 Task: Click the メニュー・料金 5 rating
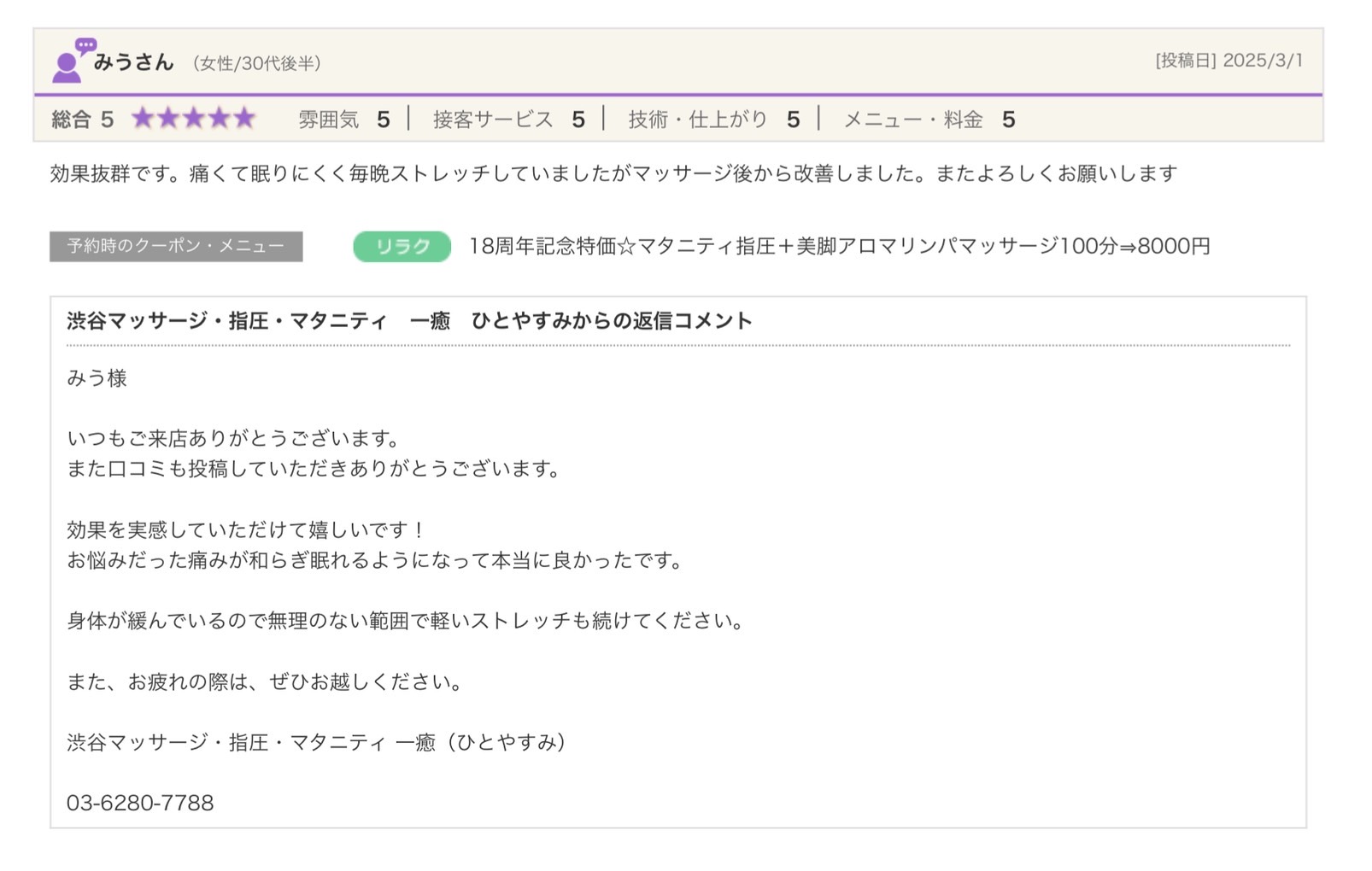[x=929, y=120]
